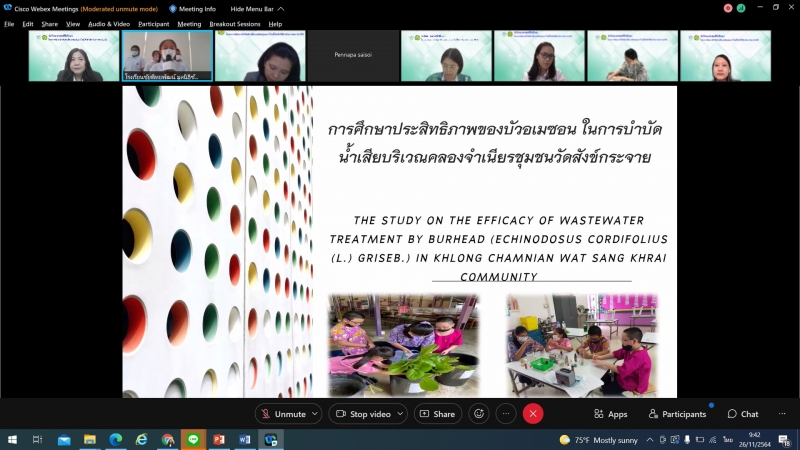800x450 pixels.
Task: Open the Participants panel
Action: point(677,414)
